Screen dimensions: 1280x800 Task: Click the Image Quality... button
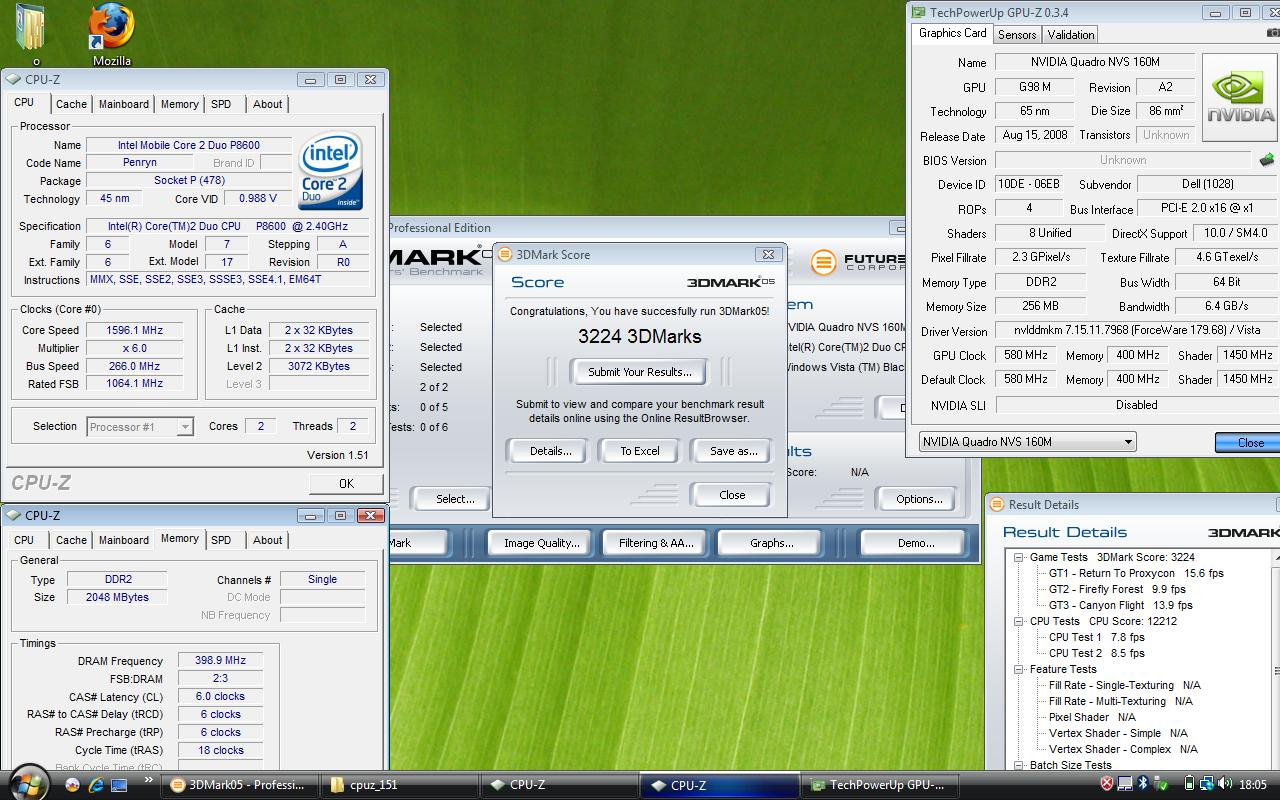[x=541, y=543]
